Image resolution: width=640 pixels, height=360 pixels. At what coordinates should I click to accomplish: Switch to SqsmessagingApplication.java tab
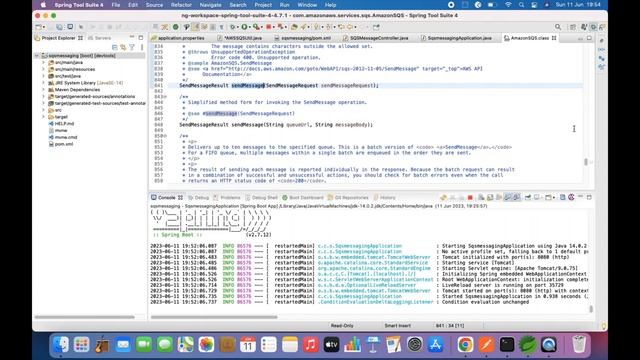(456, 38)
